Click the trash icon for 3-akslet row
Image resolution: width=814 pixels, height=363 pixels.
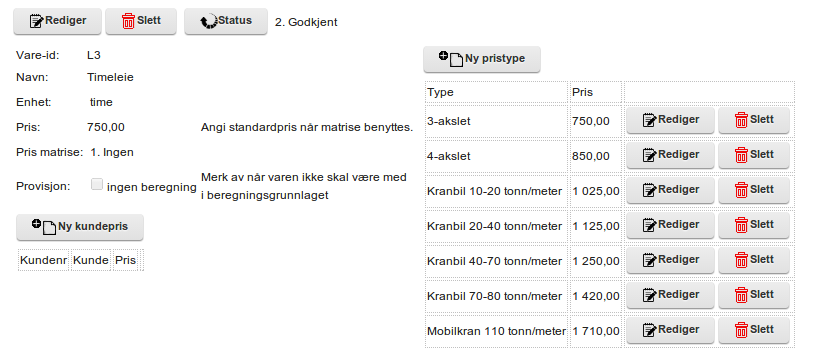coord(741,120)
